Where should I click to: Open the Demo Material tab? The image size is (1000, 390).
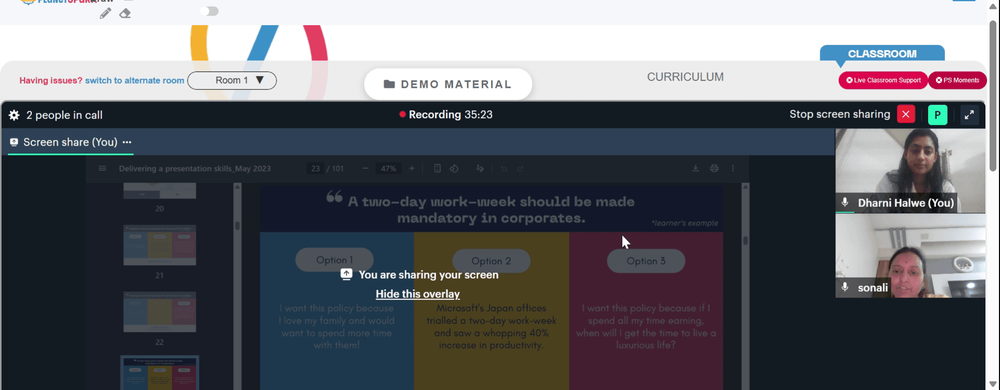coord(448,84)
